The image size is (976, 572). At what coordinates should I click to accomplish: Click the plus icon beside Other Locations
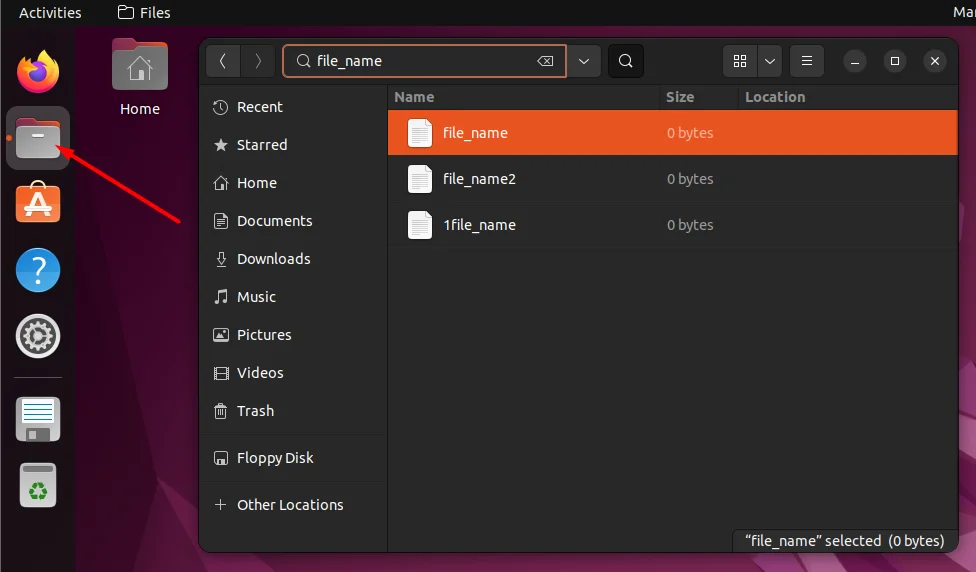(x=220, y=505)
